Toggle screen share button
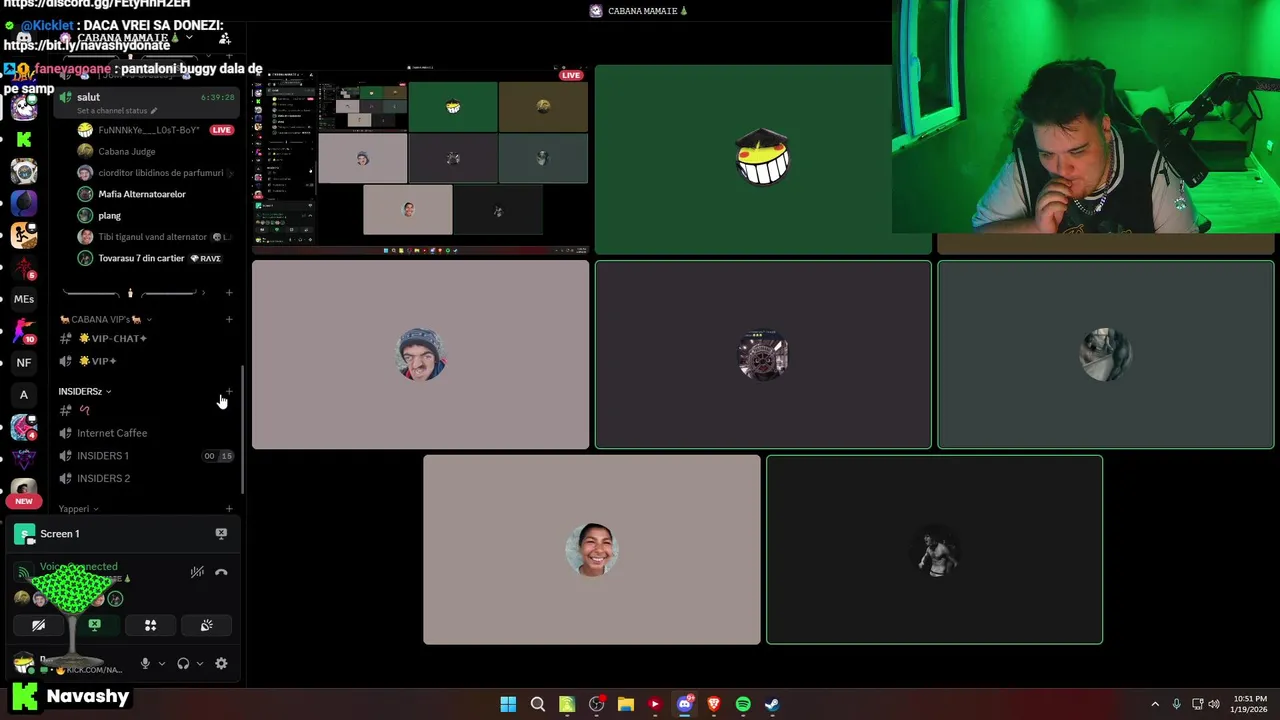The height and width of the screenshot is (720, 1280). click(x=94, y=625)
